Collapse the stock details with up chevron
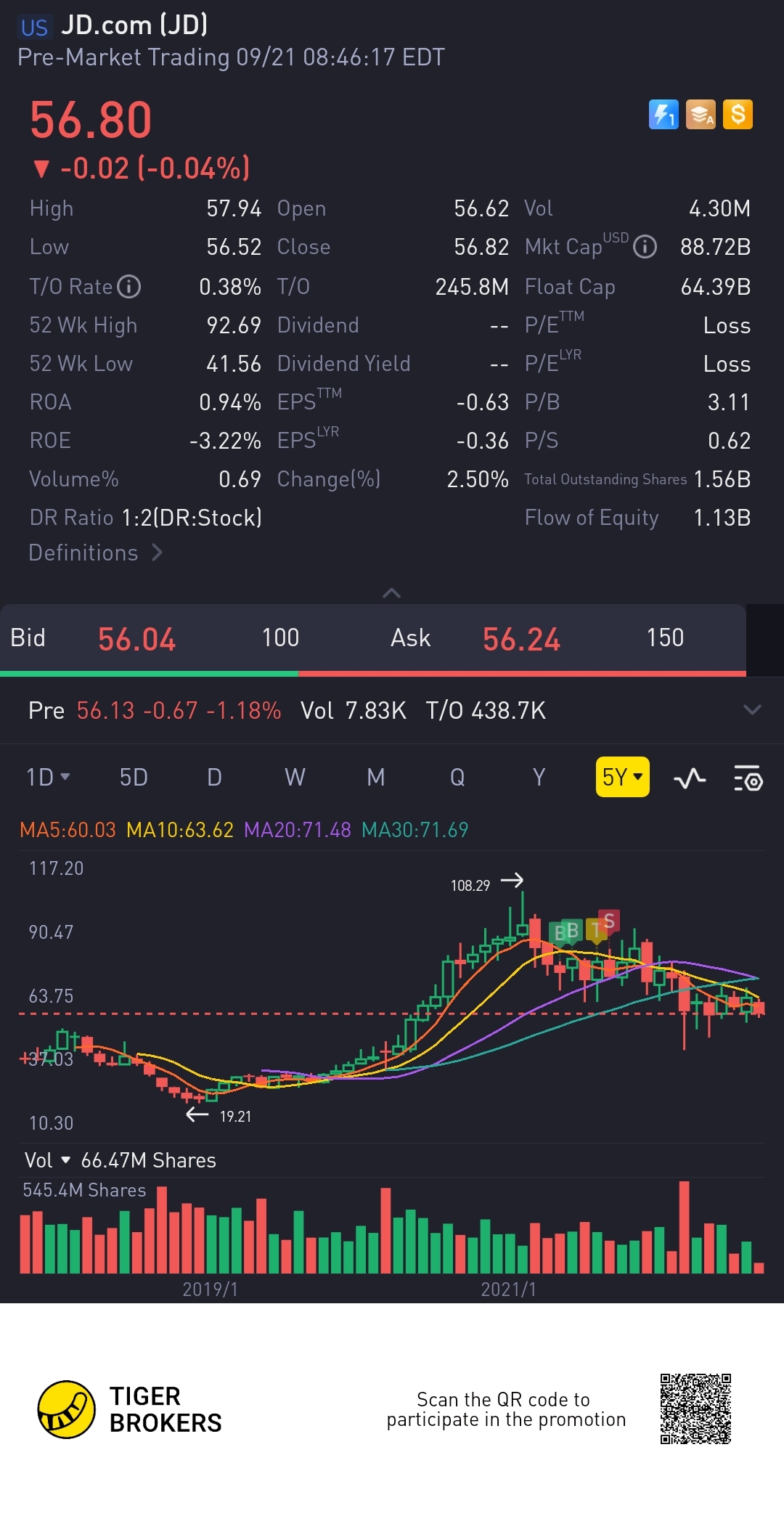 coord(391,592)
